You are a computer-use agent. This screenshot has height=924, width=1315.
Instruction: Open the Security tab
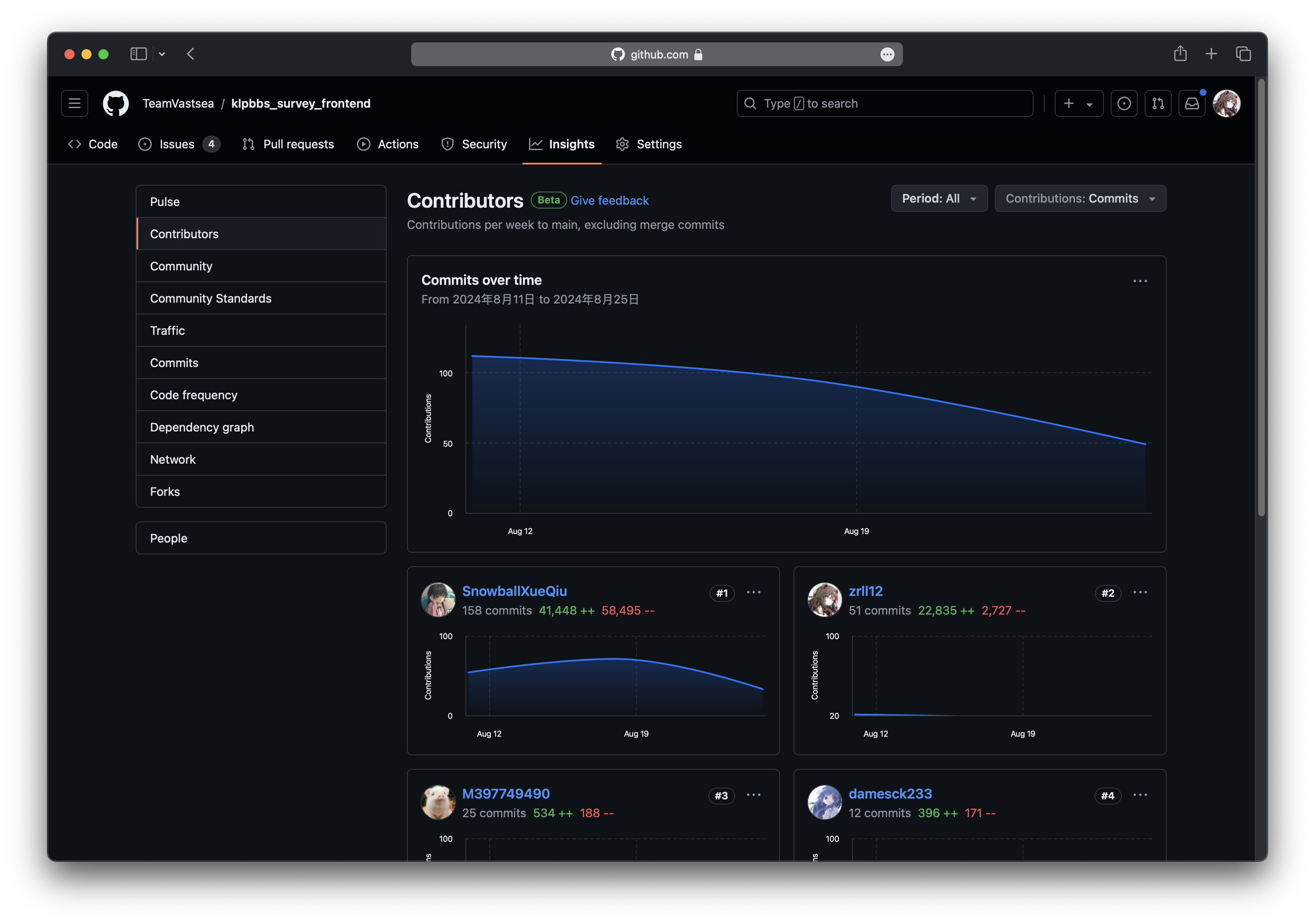(474, 144)
